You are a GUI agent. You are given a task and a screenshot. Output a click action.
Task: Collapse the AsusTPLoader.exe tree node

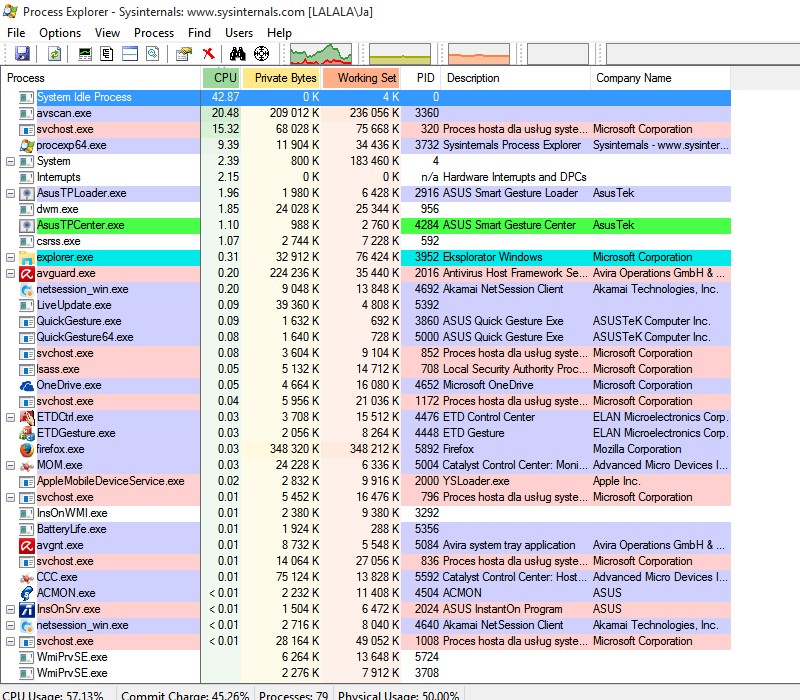pos(10,193)
